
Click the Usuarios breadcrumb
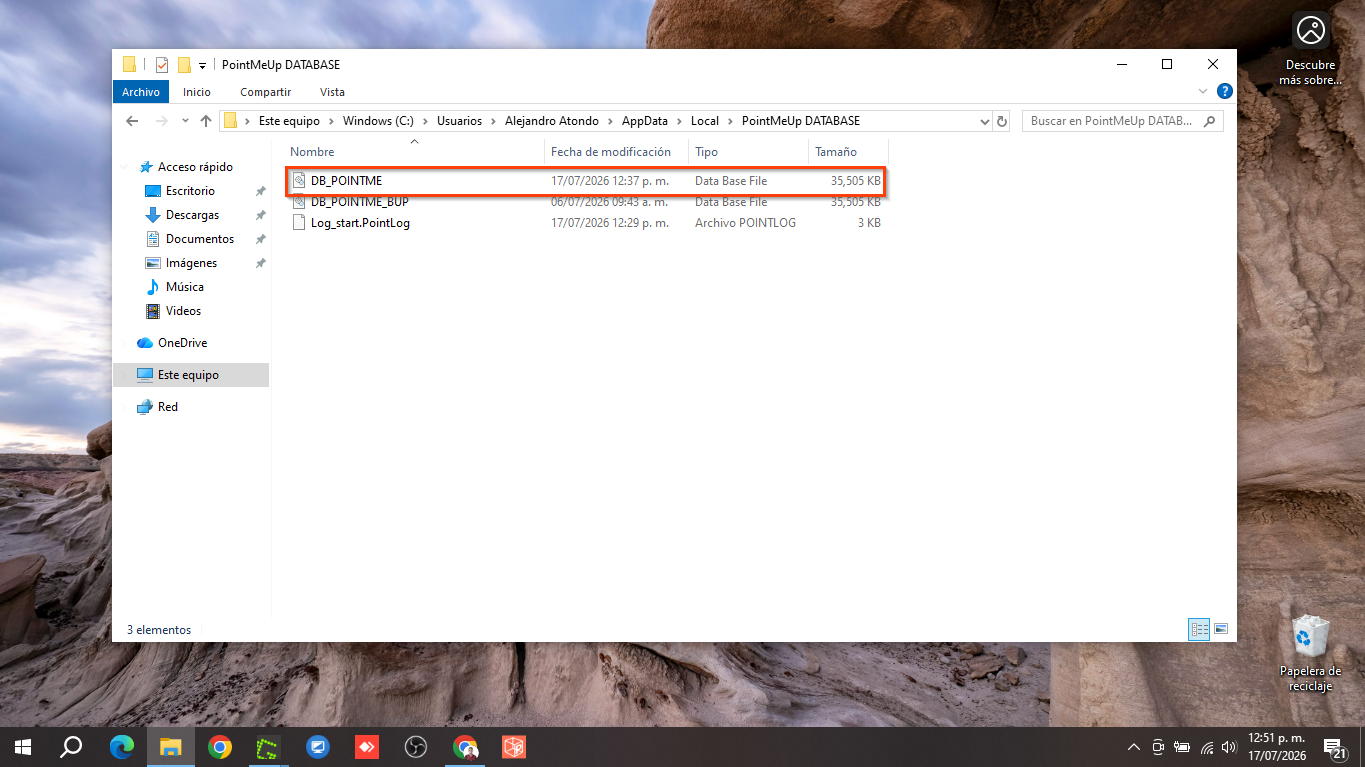pos(459,121)
